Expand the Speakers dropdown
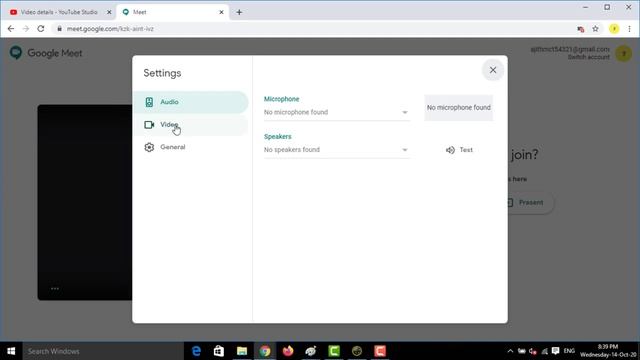640x360 pixels. tap(336, 150)
